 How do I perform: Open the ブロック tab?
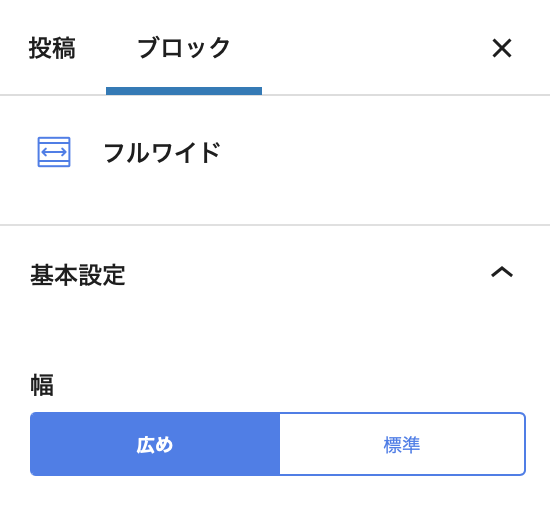click(x=184, y=48)
